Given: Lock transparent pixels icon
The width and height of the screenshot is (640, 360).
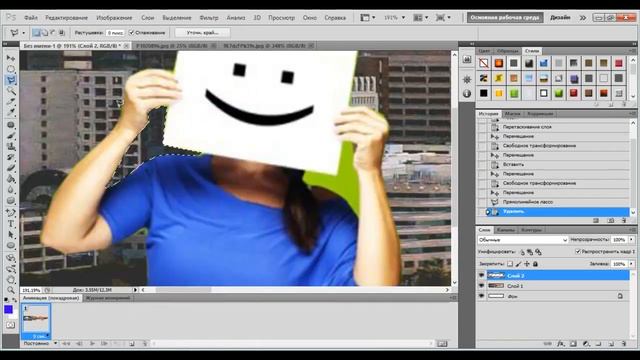Looking at the screenshot, I should [x=510, y=264].
